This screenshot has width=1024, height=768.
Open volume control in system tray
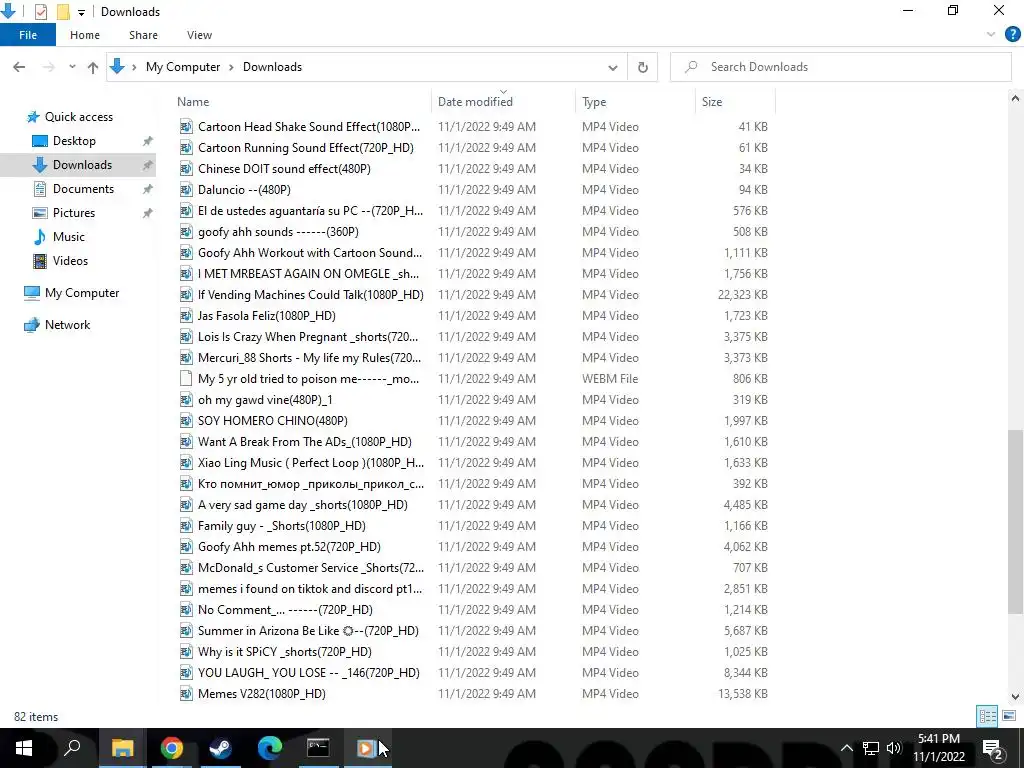[894, 748]
